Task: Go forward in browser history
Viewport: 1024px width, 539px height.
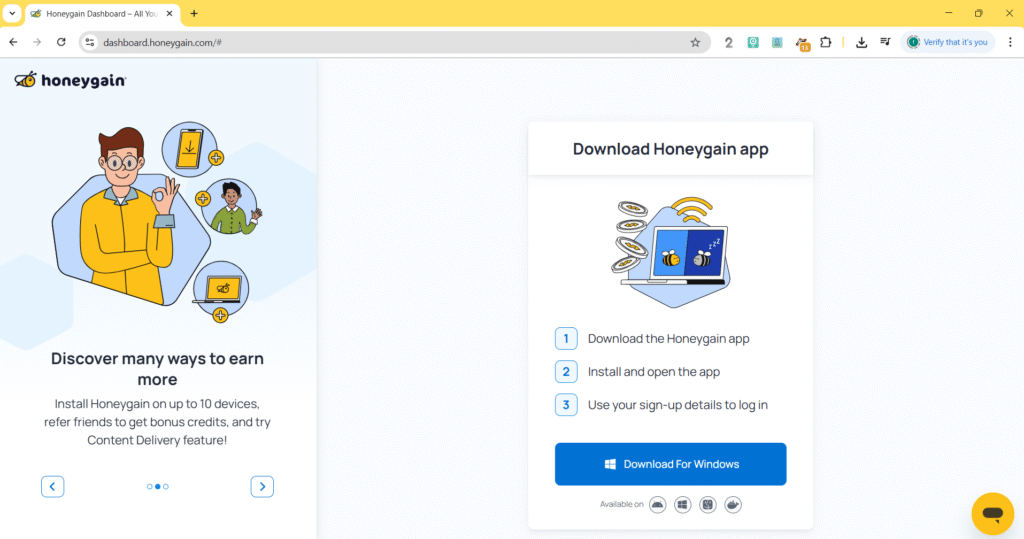Action: 37,42
